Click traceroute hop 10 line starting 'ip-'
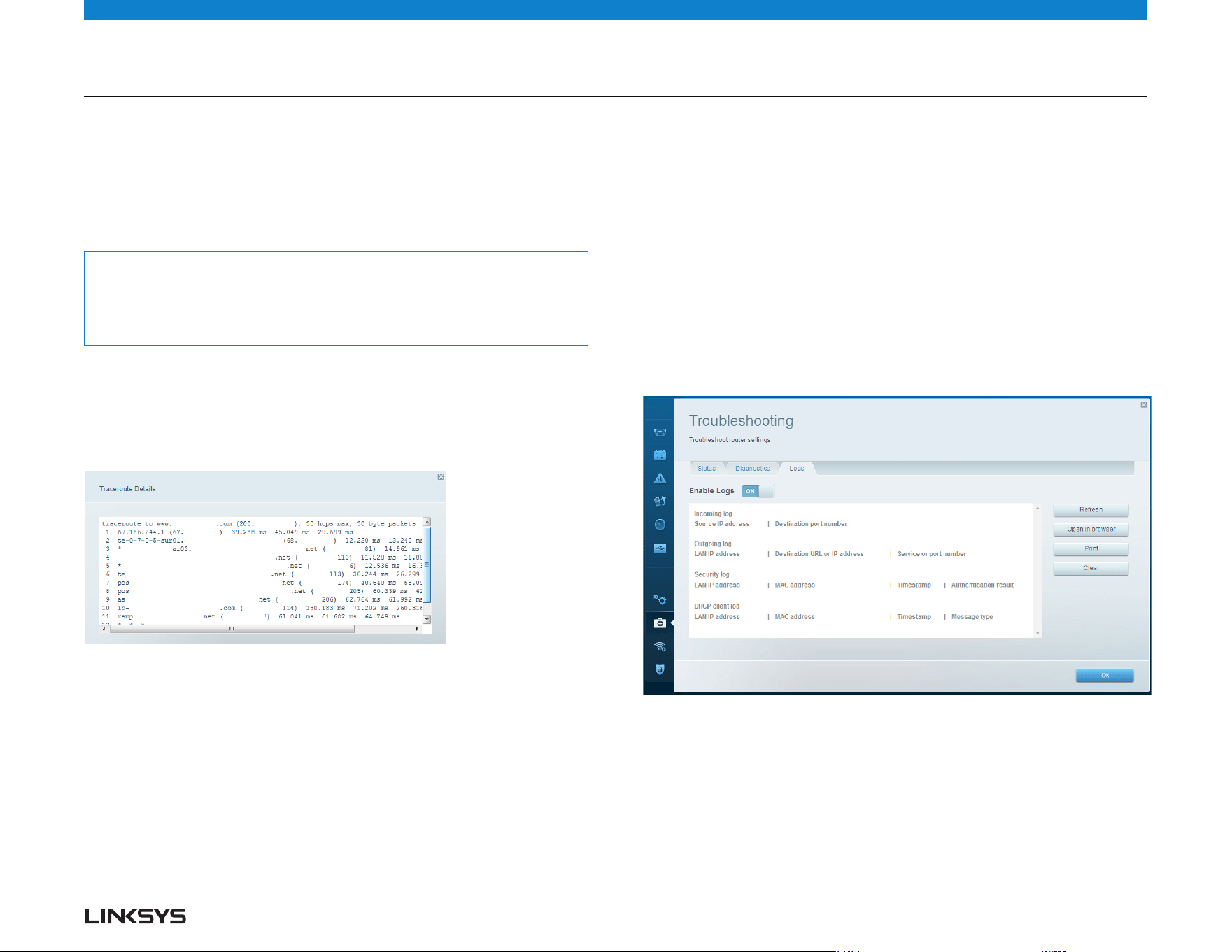The image size is (1232, 952). [x=262, y=608]
